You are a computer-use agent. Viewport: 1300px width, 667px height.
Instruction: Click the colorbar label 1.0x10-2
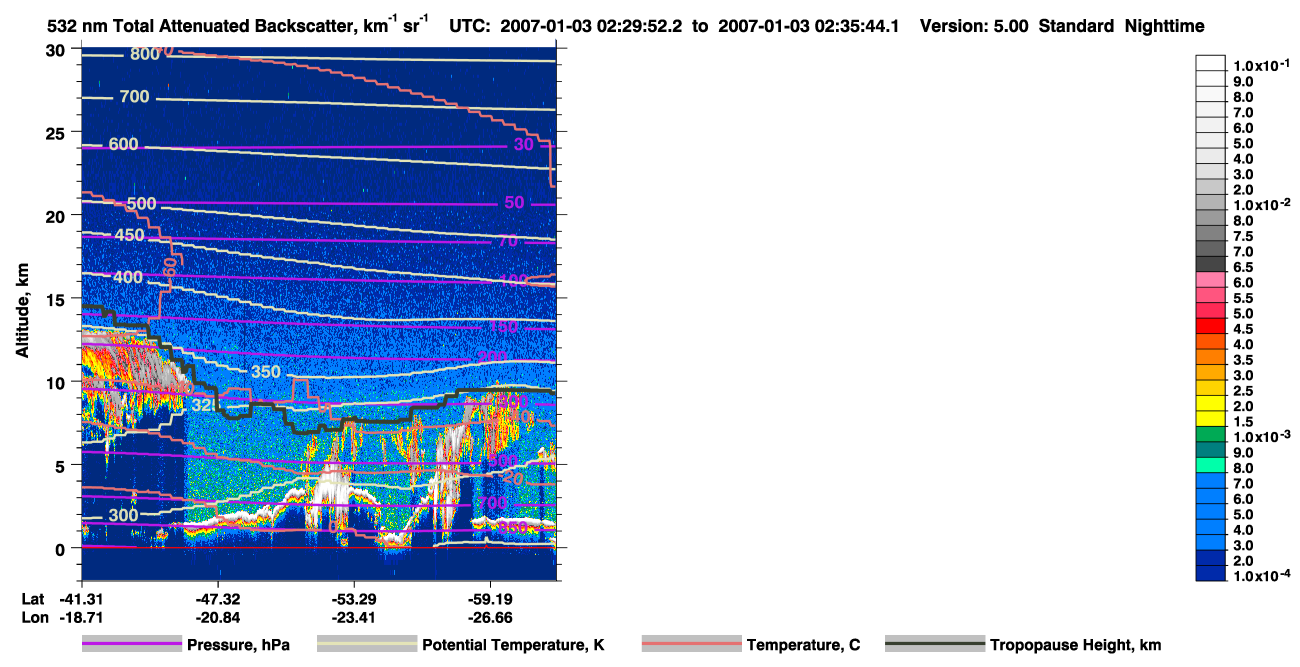click(x=1262, y=205)
